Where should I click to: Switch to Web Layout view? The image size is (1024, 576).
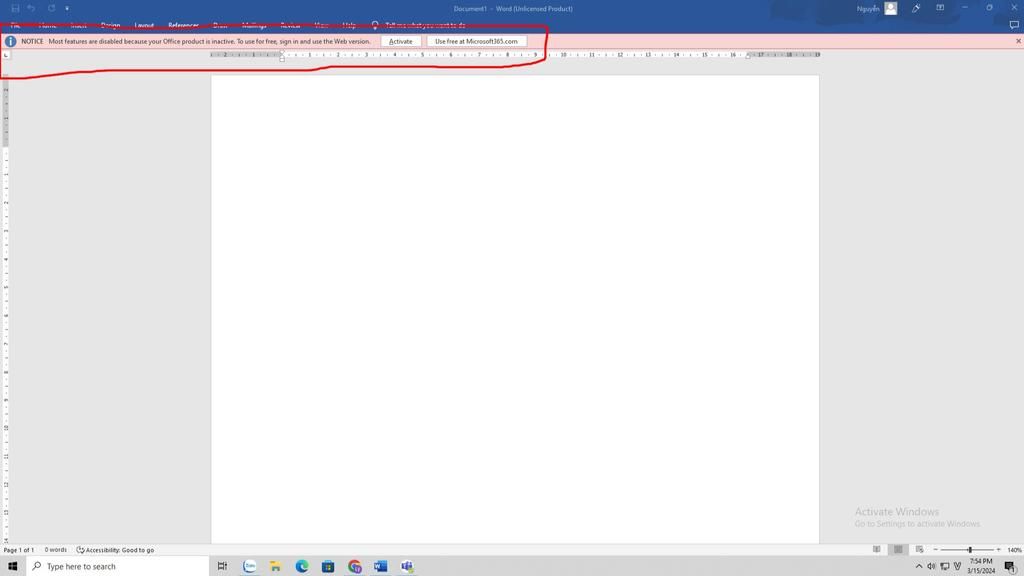click(920, 550)
